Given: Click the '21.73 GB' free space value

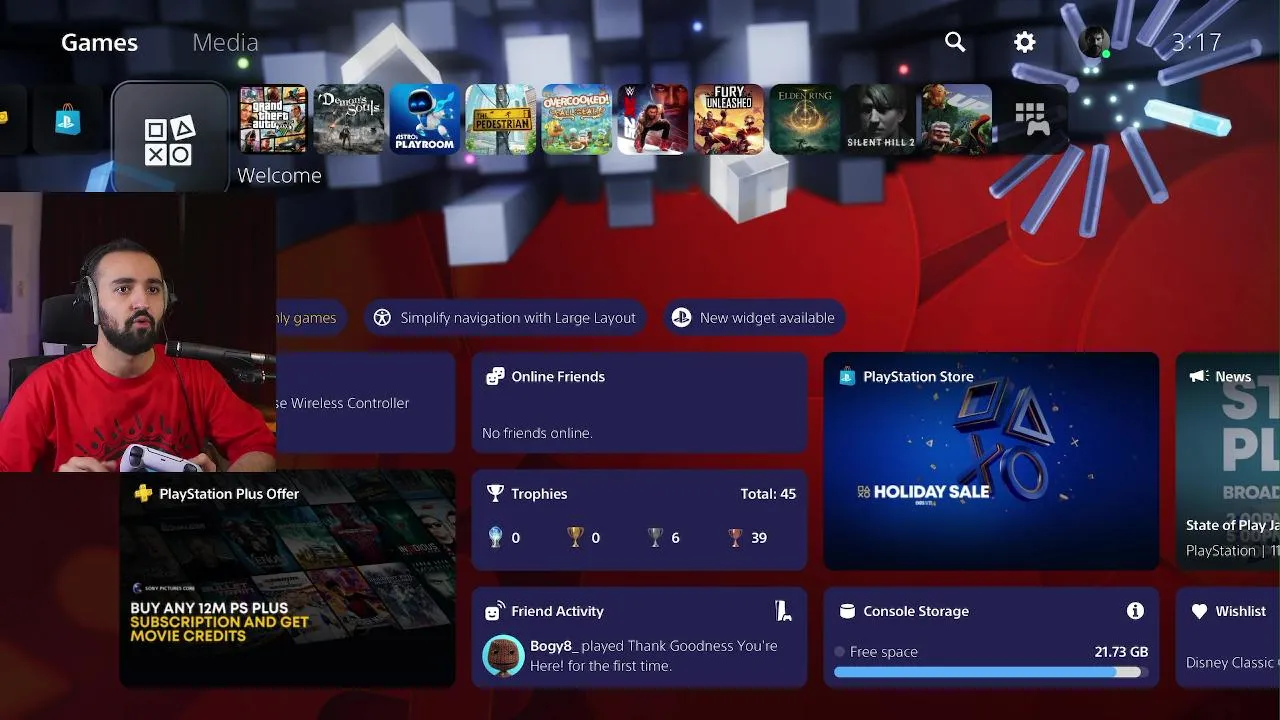Looking at the screenshot, I should [x=1121, y=651].
